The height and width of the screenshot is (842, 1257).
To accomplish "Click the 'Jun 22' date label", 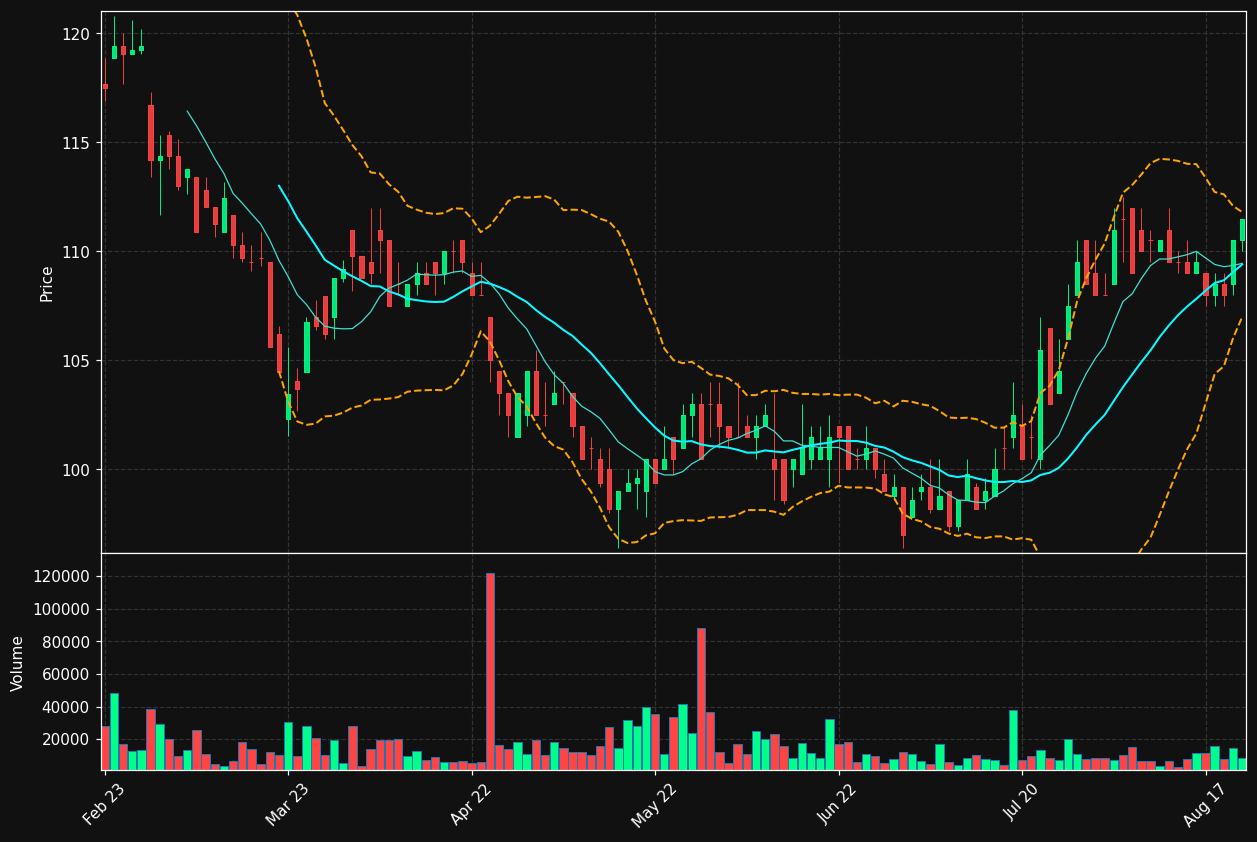I will point(838,802).
